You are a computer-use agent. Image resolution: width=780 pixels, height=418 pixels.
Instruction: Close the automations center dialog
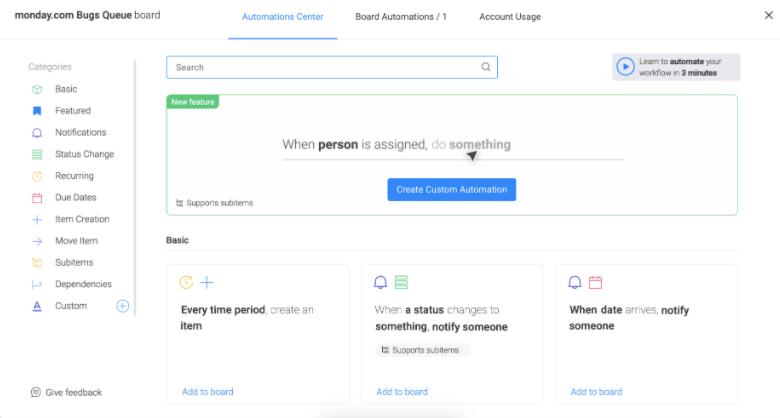click(x=769, y=15)
